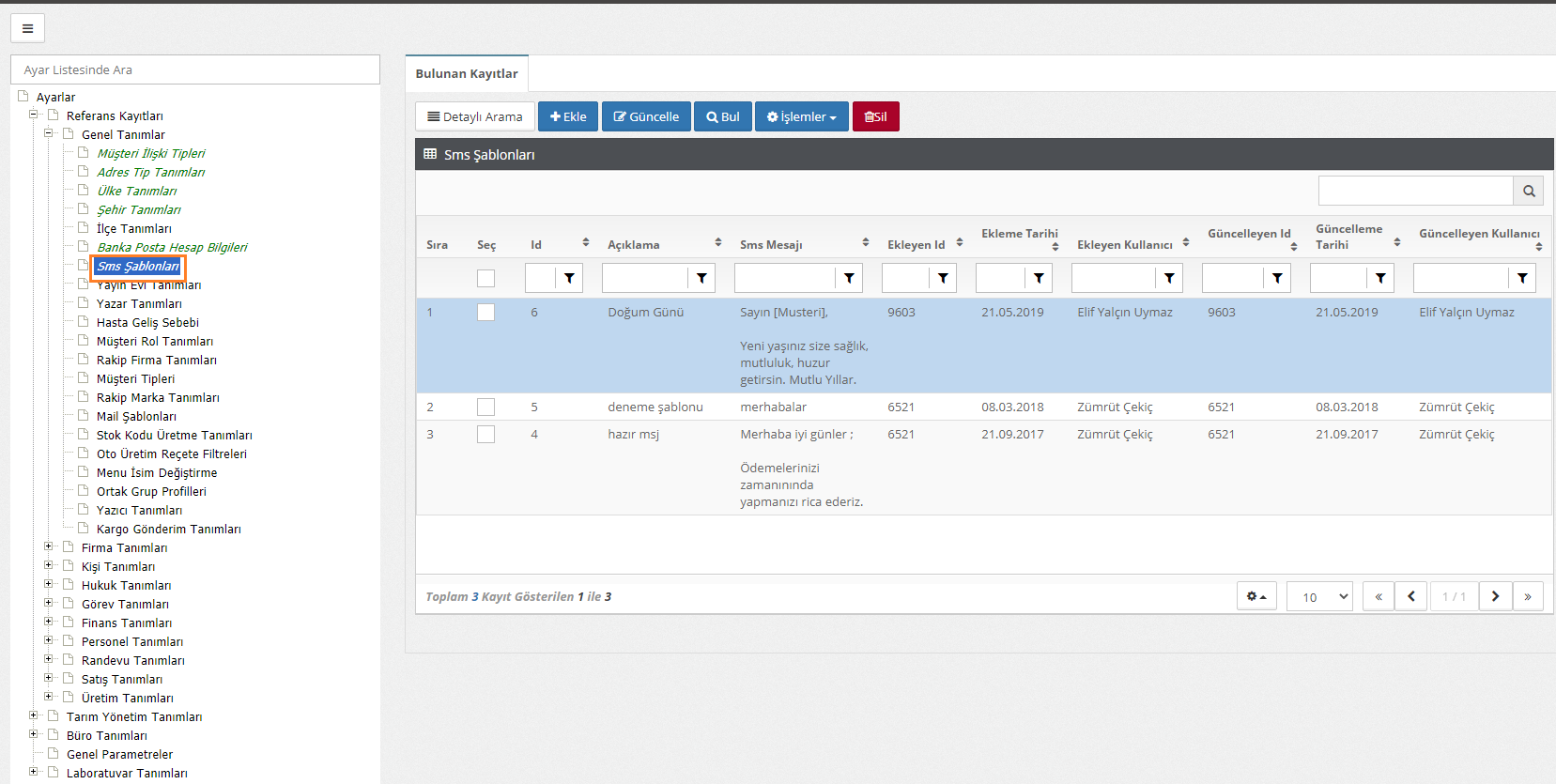Select Mail Şablonları in the settings tree
The width and height of the screenshot is (1556, 784).
(136, 416)
